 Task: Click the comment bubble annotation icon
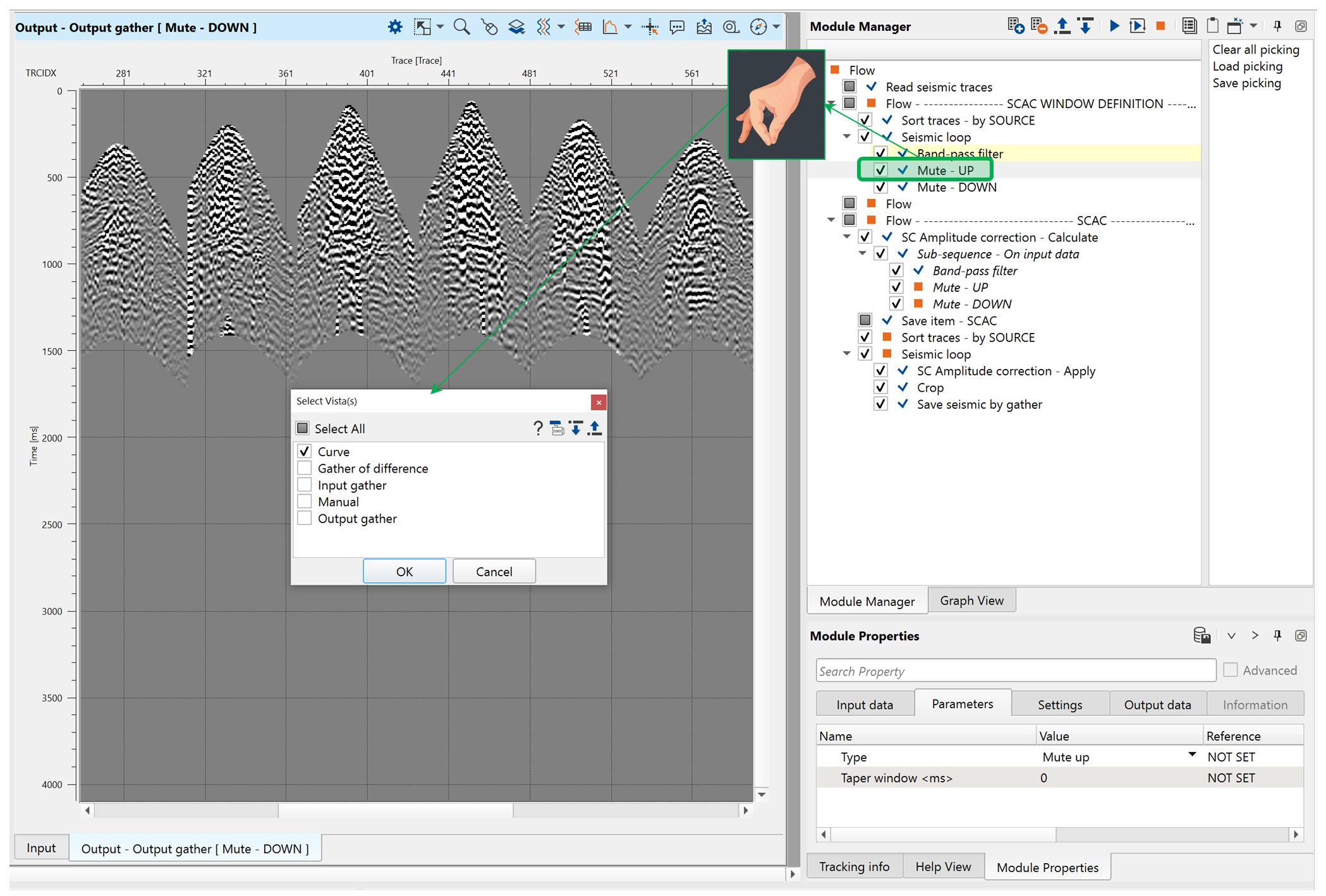point(677,27)
